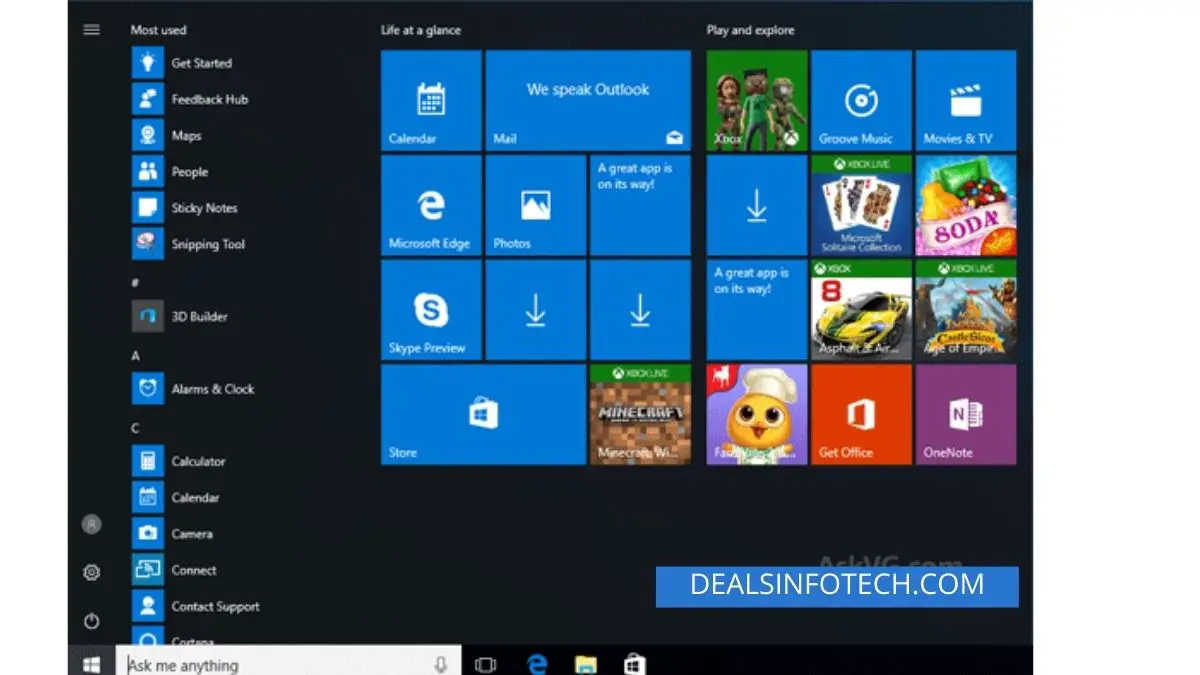Launch the Minecraft tile
The image size is (1200, 675).
tap(640, 414)
